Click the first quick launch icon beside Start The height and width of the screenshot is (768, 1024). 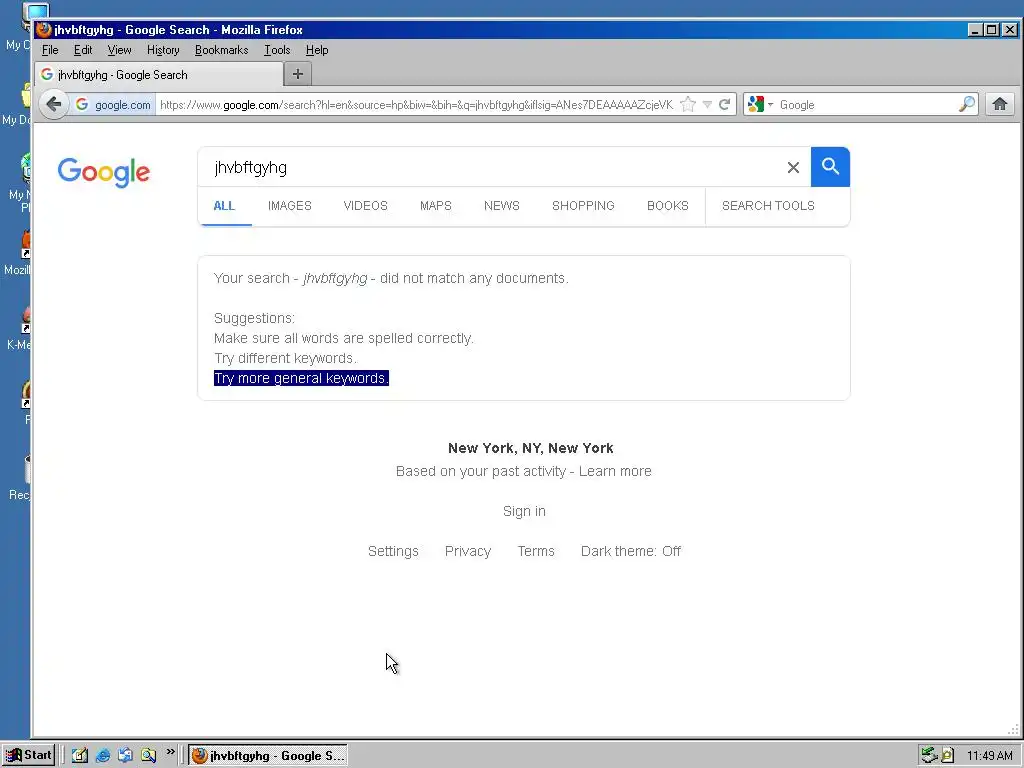tap(80, 755)
